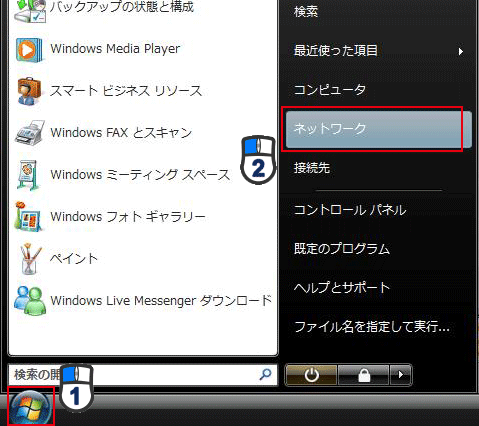This screenshot has height=426, width=479.
Task: Launch スマート ビジネス リソース icon
Action: [x=29, y=91]
